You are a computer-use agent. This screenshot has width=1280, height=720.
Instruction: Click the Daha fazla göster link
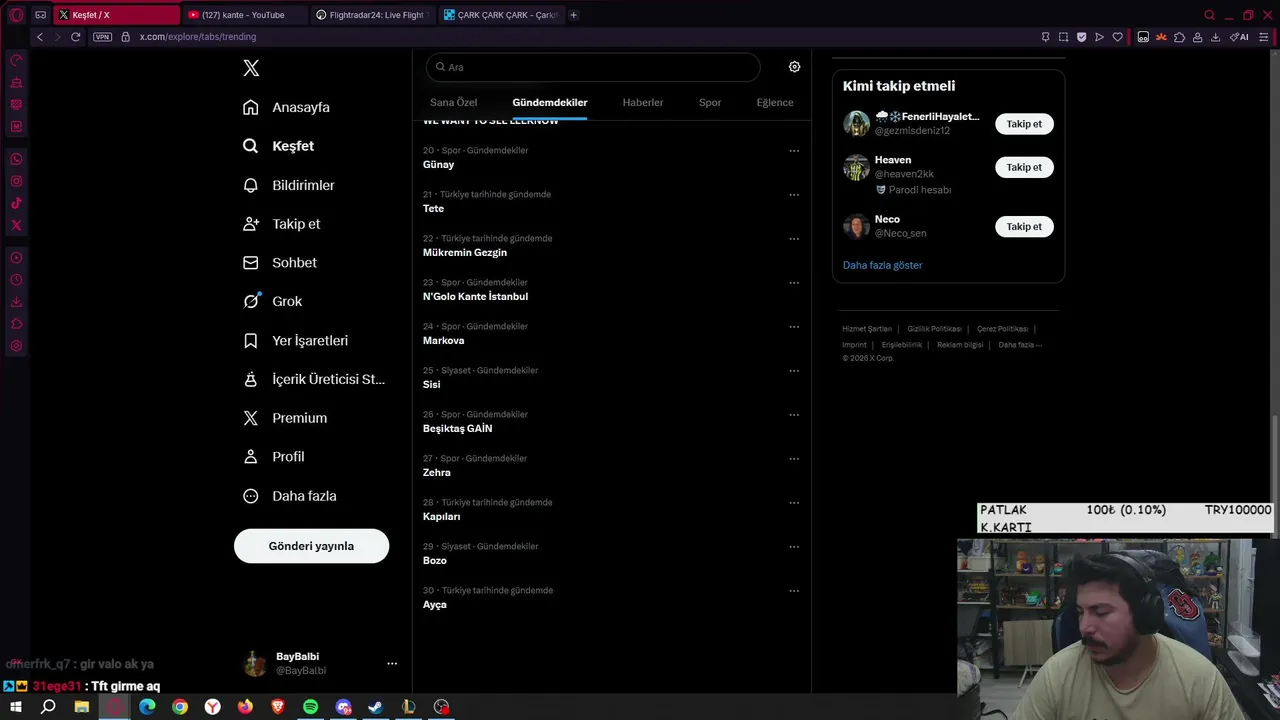tap(882, 265)
